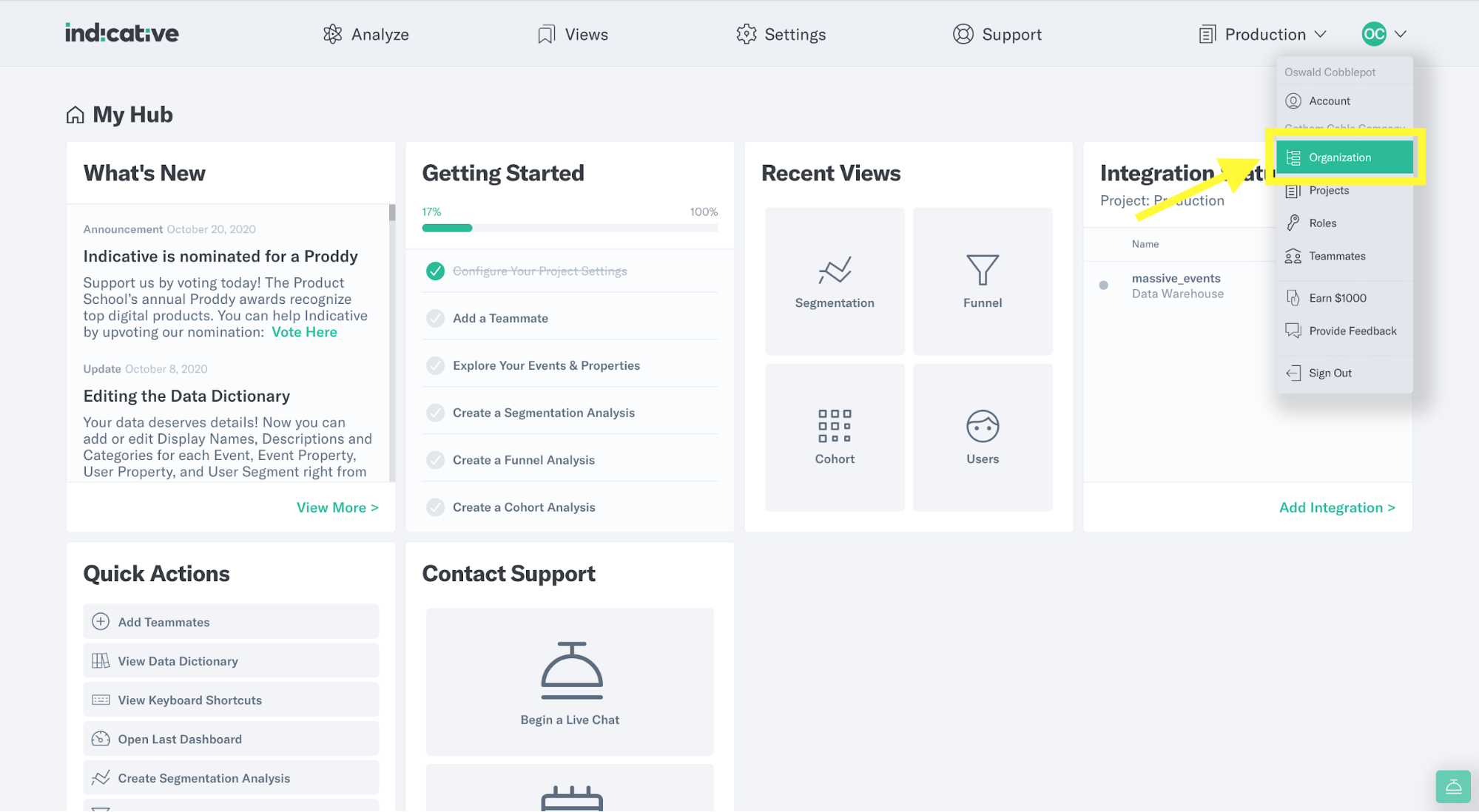Click the Users icon
This screenshot has width=1479, height=812.
(x=982, y=424)
